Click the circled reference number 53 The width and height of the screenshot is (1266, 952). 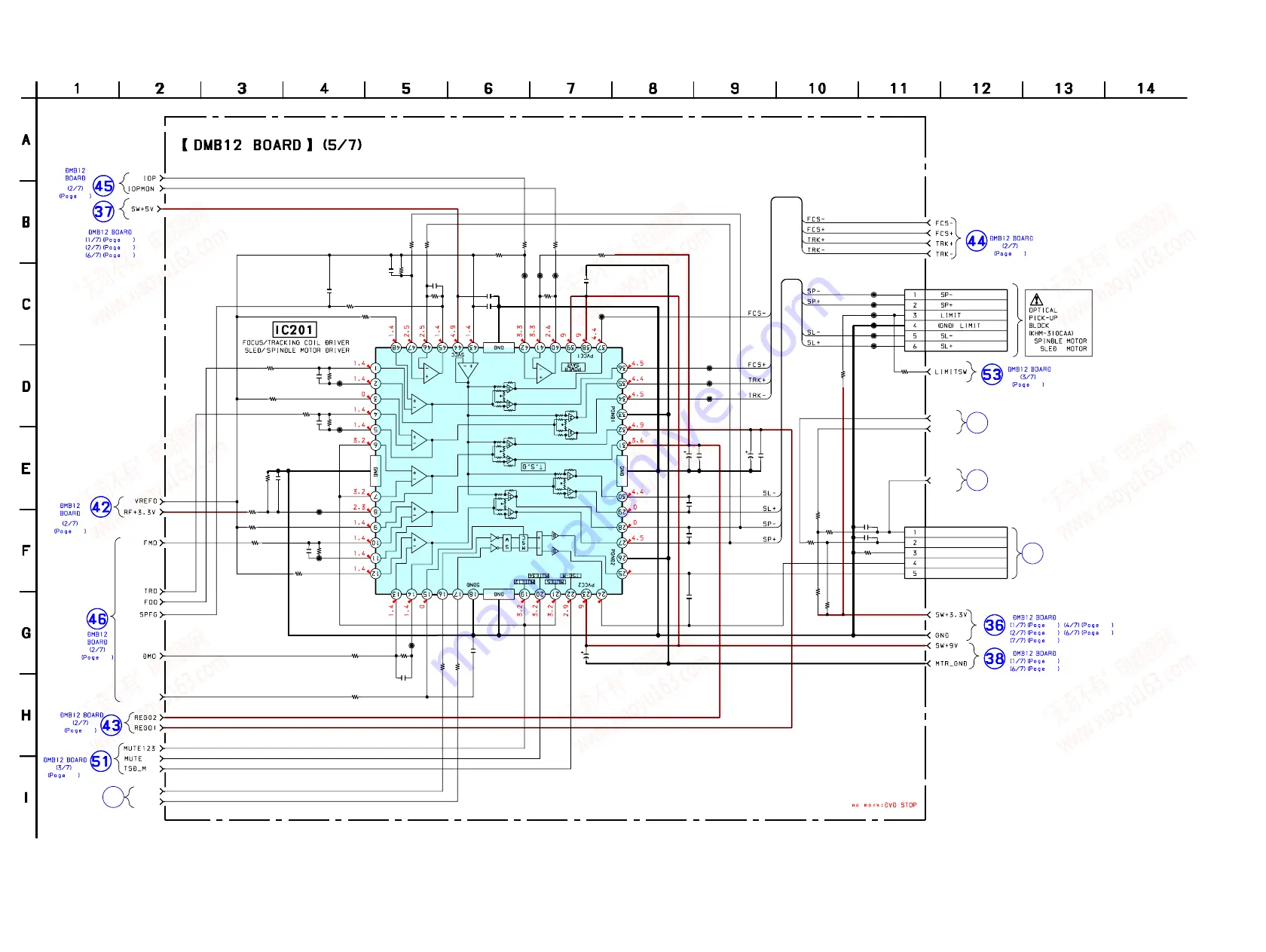tap(992, 375)
